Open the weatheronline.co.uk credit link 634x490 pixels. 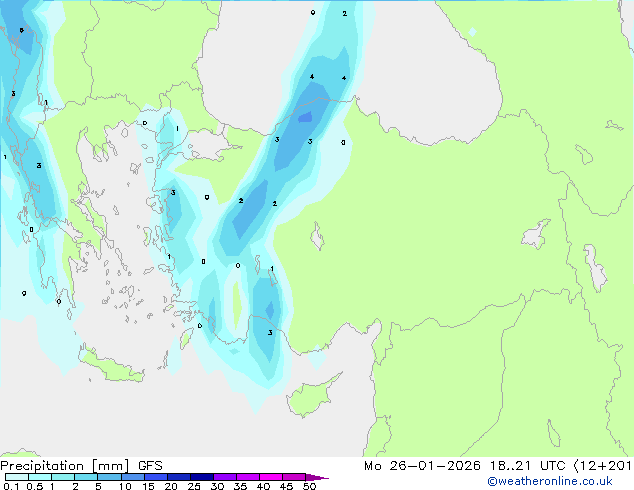550,481
